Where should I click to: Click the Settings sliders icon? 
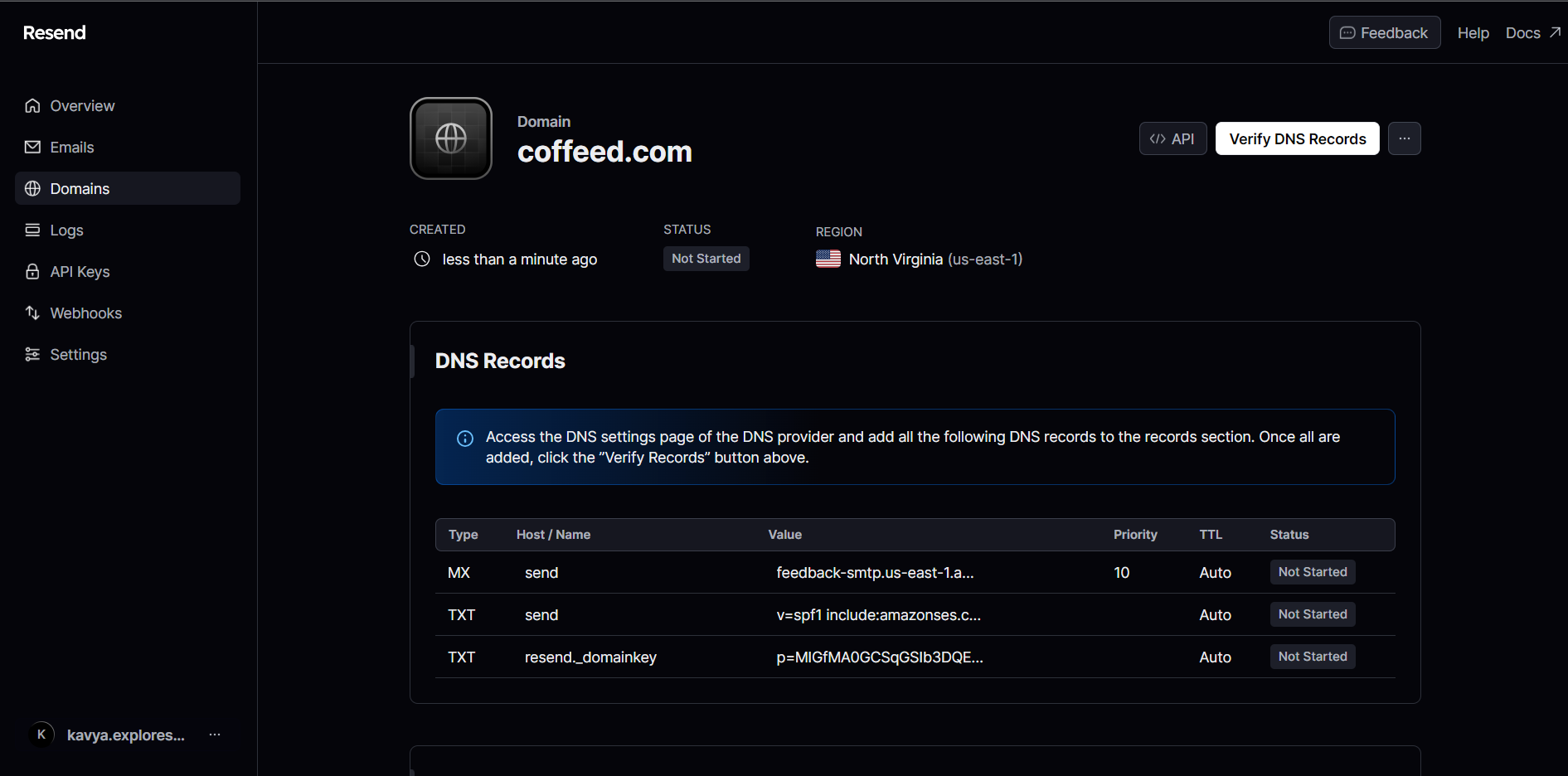tap(32, 354)
